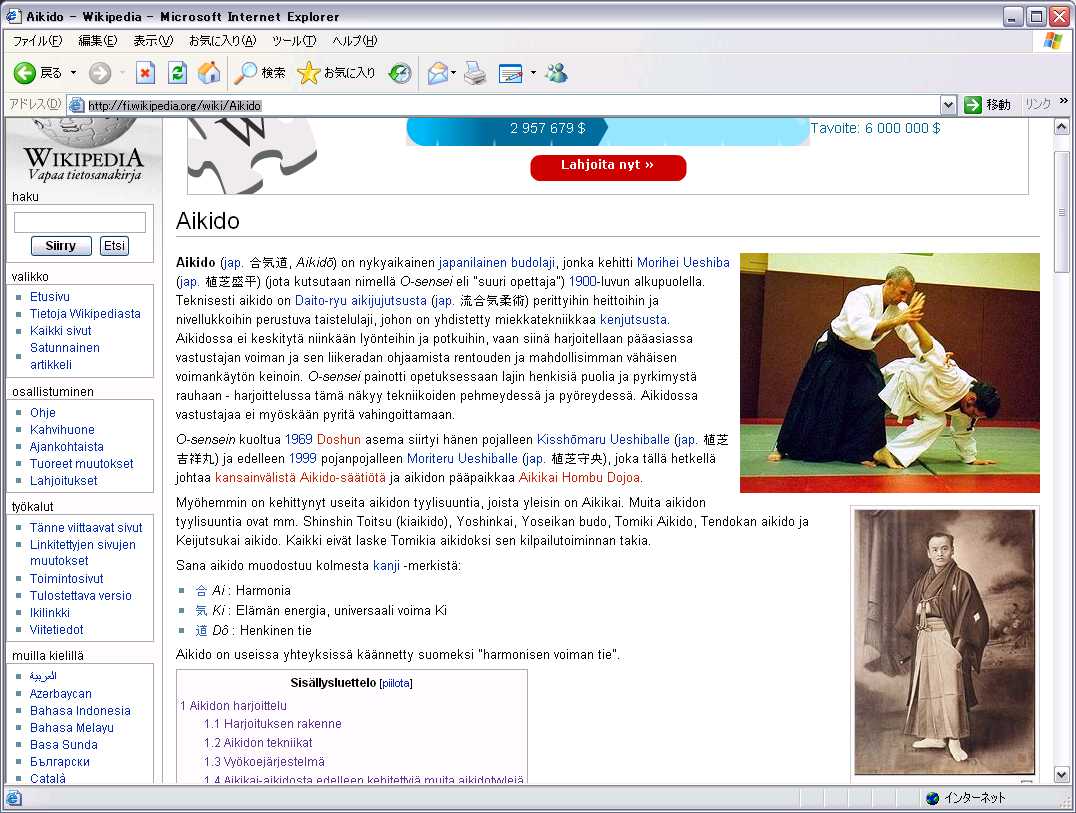
Task: Click the IE icon in title bar
Action: point(13,16)
